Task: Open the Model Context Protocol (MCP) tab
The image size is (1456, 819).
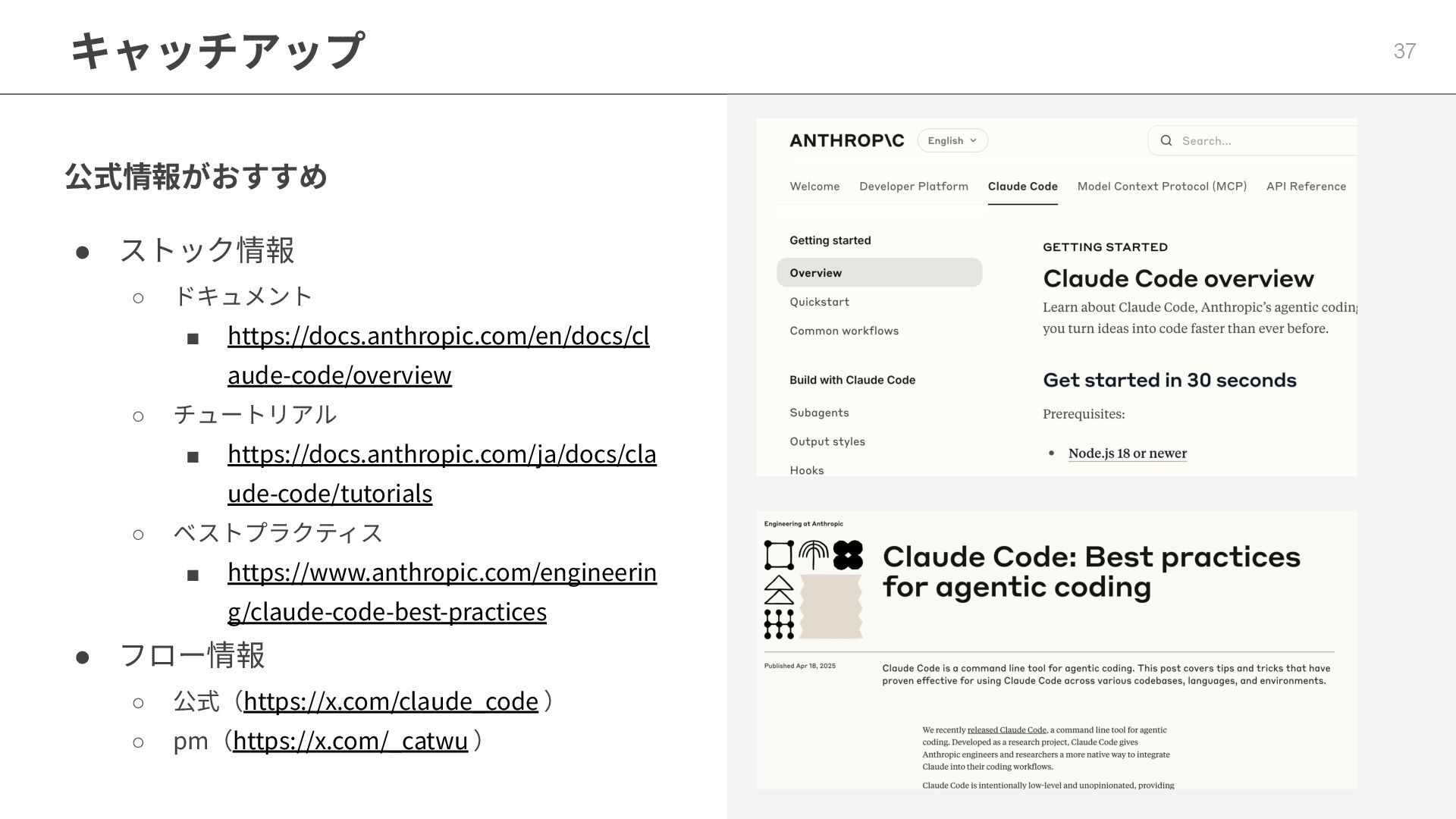Action: click(x=1162, y=187)
